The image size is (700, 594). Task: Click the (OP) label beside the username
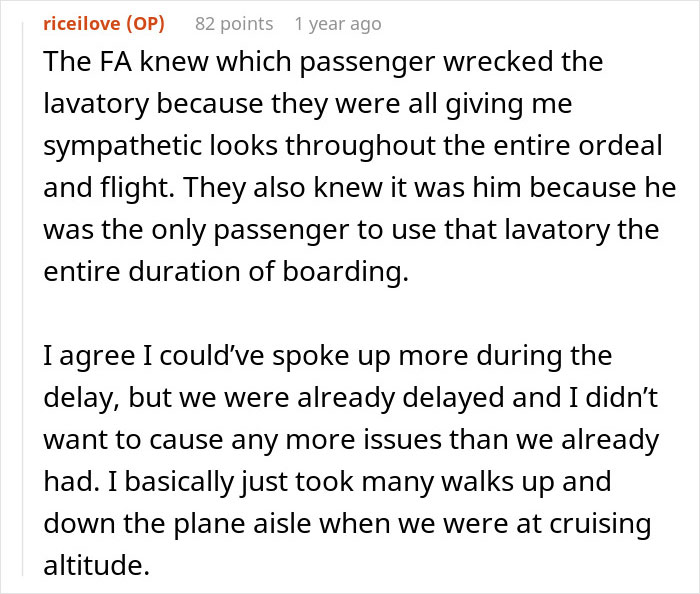point(148,23)
